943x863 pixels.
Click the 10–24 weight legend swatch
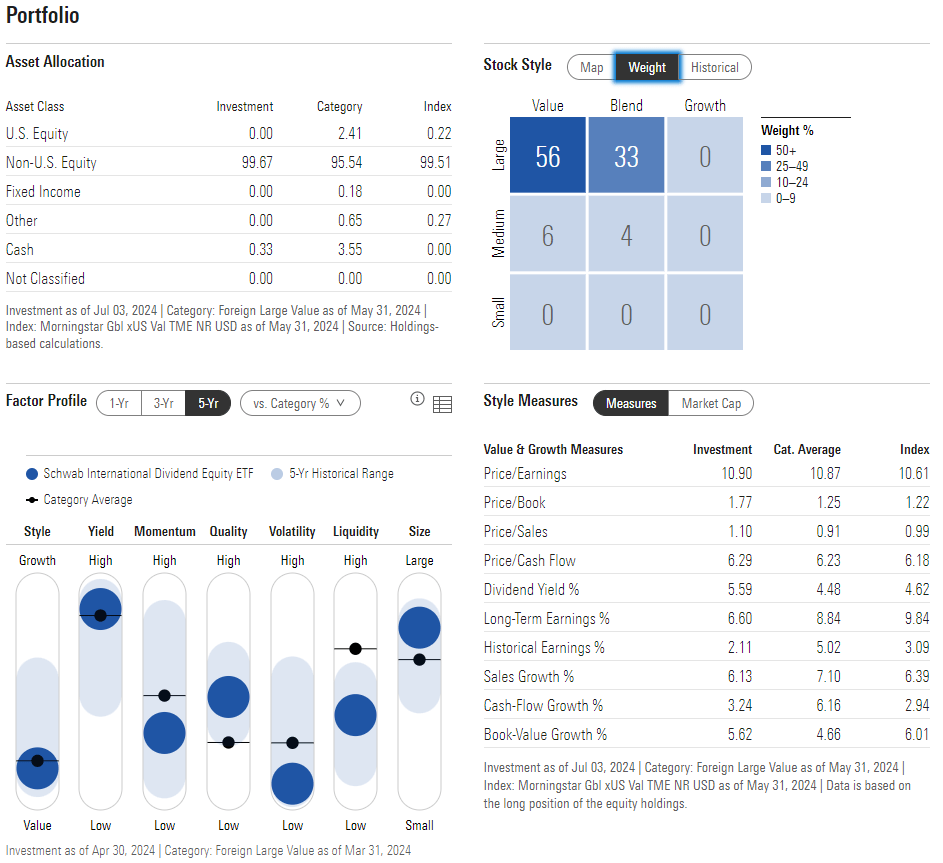point(766,182)
